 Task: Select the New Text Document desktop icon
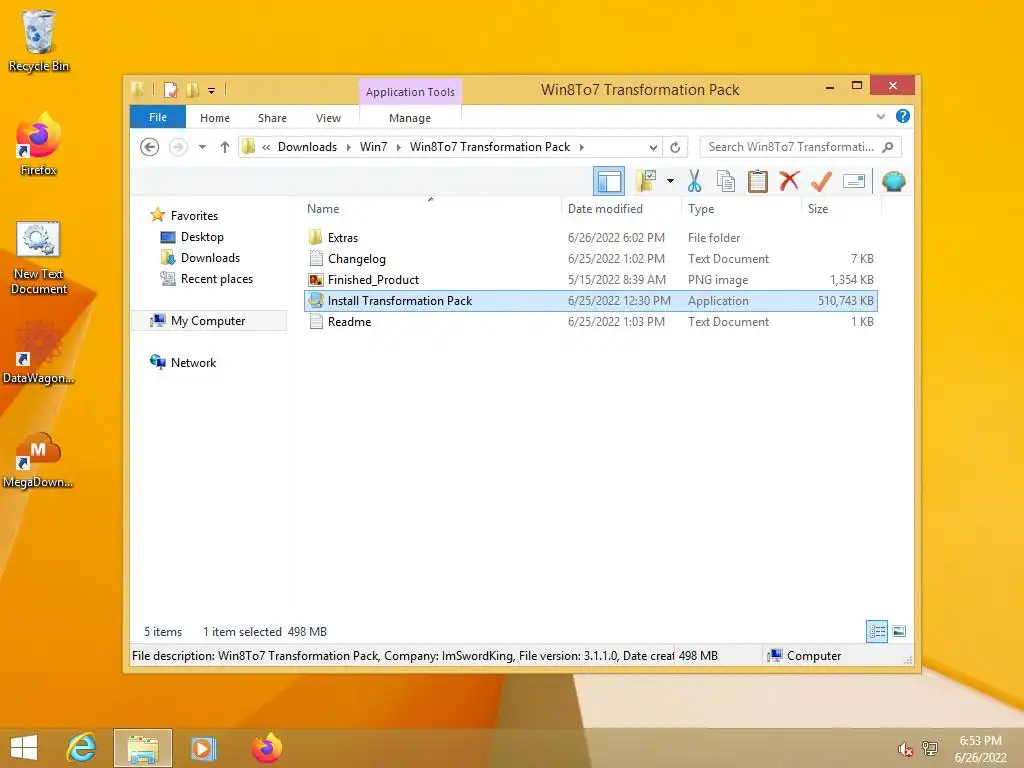click(x=39, y=258)
